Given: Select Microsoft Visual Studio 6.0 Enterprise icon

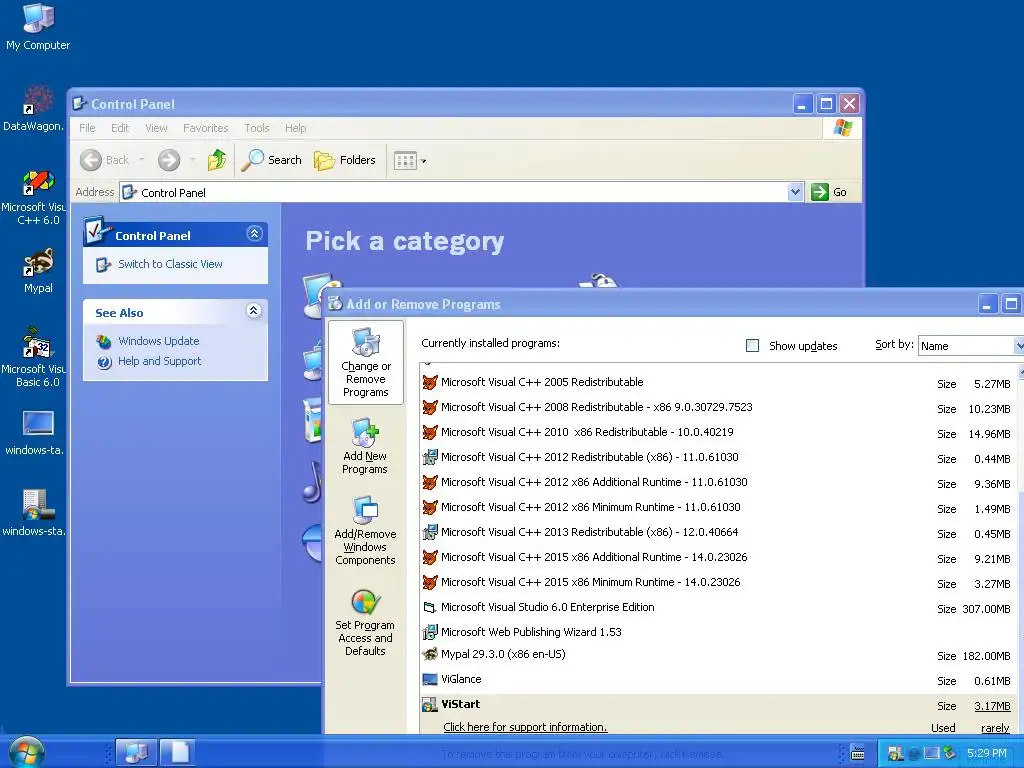Looking at the screenshot, I should (x=430, y=607).
